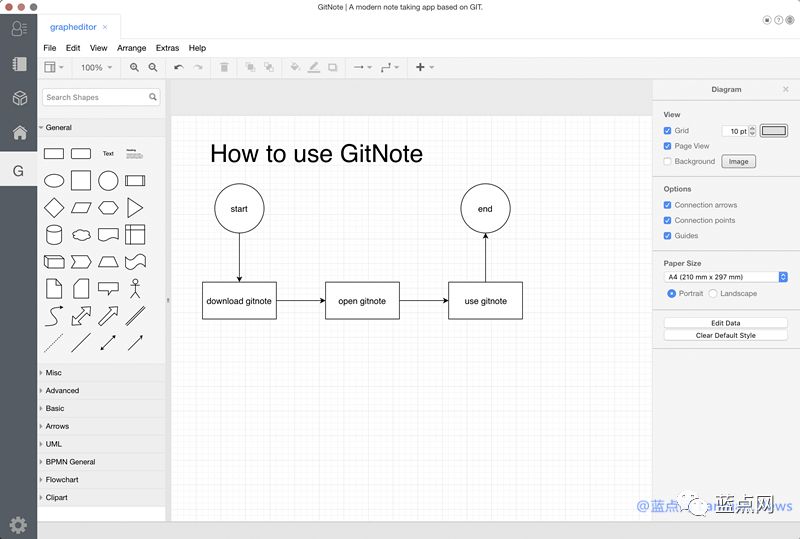Click the background Image button
The width and height of the screenshot is (800, 539).
point(738,161)
